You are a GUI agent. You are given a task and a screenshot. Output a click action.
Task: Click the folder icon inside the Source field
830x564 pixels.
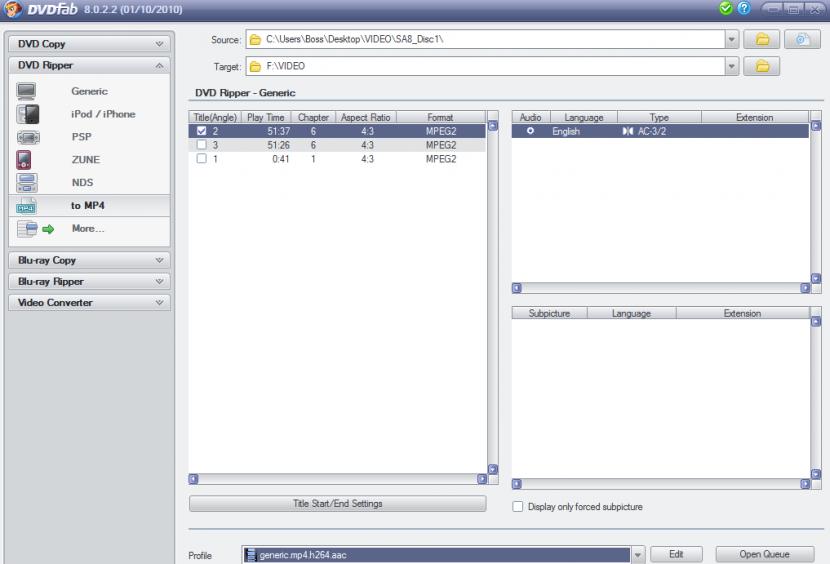(x=255, y=40)
